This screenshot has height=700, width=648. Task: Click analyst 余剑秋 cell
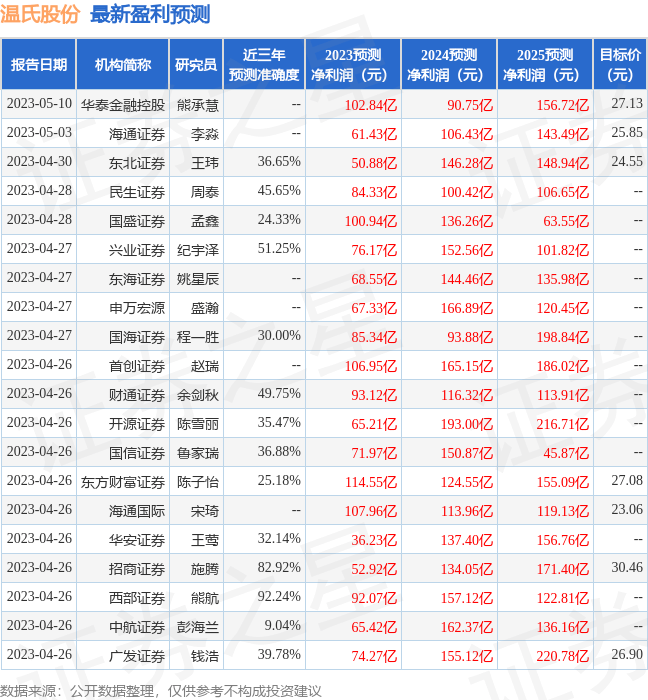coord(198,395)
